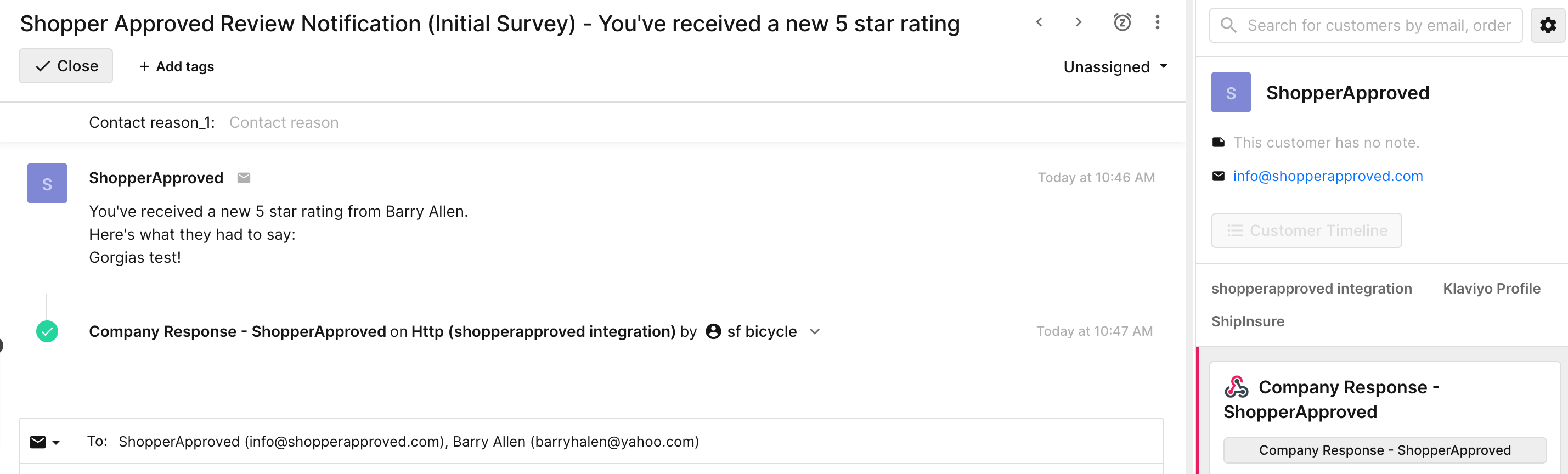Open the ShipInsure tab
The width and height of the screenshot is (1568, 474).
(x=1247, y=322)
